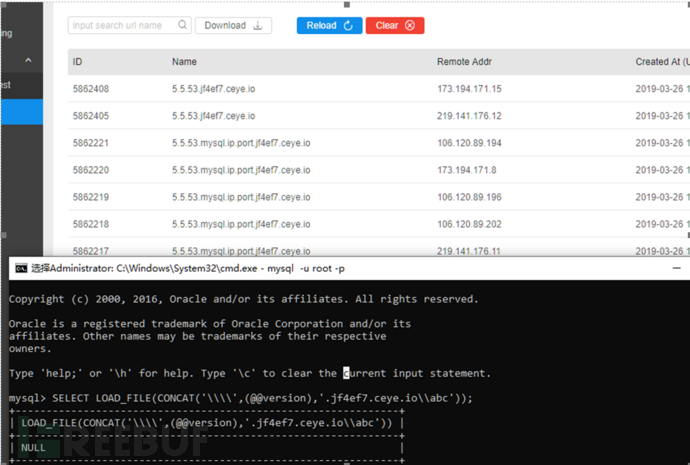This screenshot has width=690, height=465.
Task: Select the highlighted blue sidebar item
Action: (22, 112)
